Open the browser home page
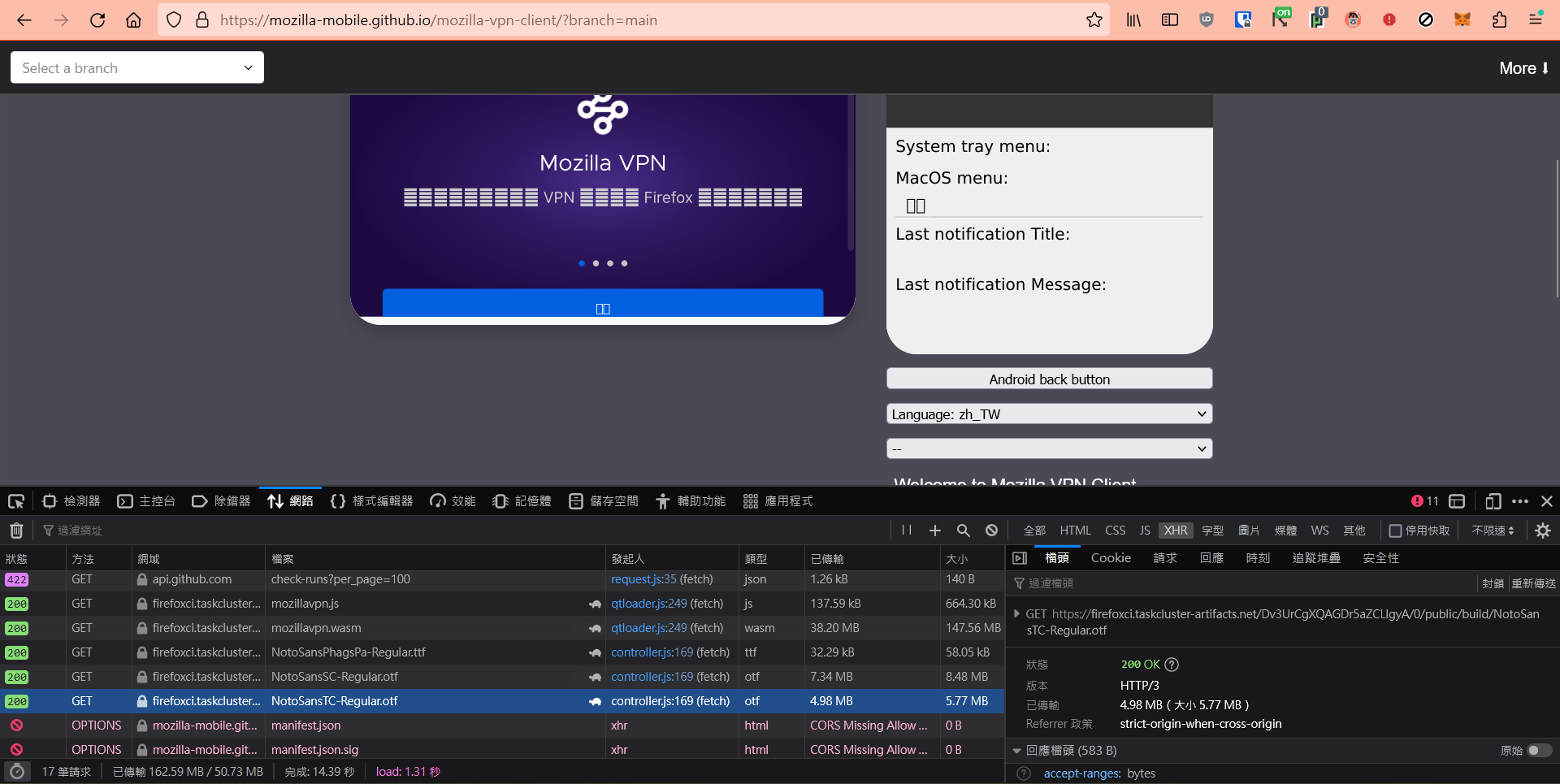The height and width of the screenshot is (784, 1560). click(x=133, y=20)
